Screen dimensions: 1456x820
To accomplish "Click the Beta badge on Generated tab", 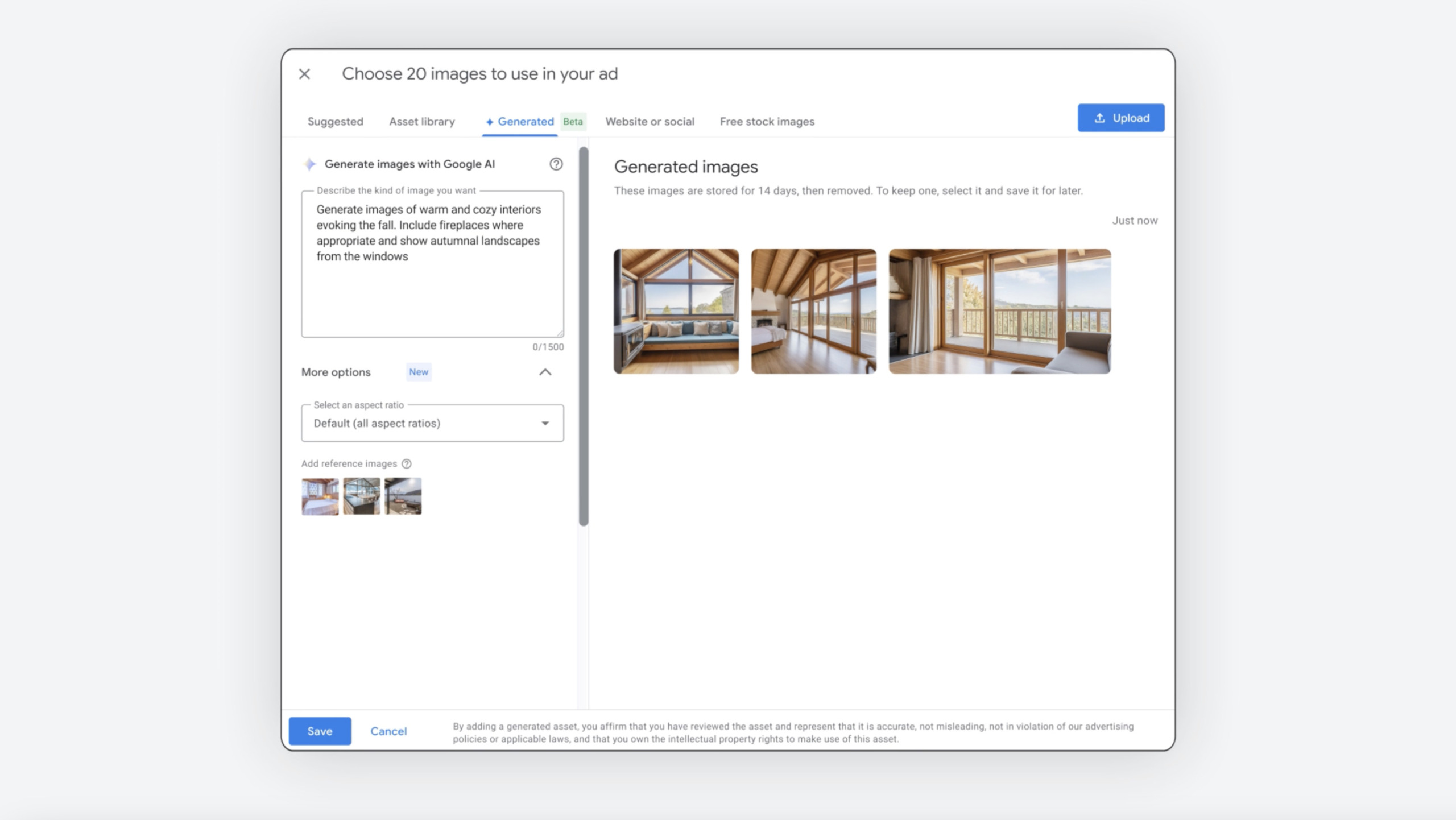I will pyautogui.click(x=573, y=121).
